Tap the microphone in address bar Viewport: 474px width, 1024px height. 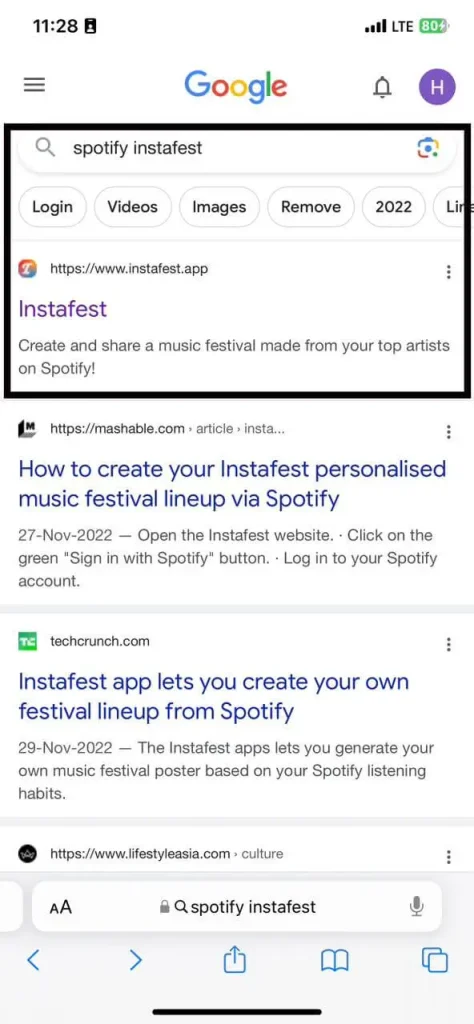pyautogui.click(x=416, y=906)
